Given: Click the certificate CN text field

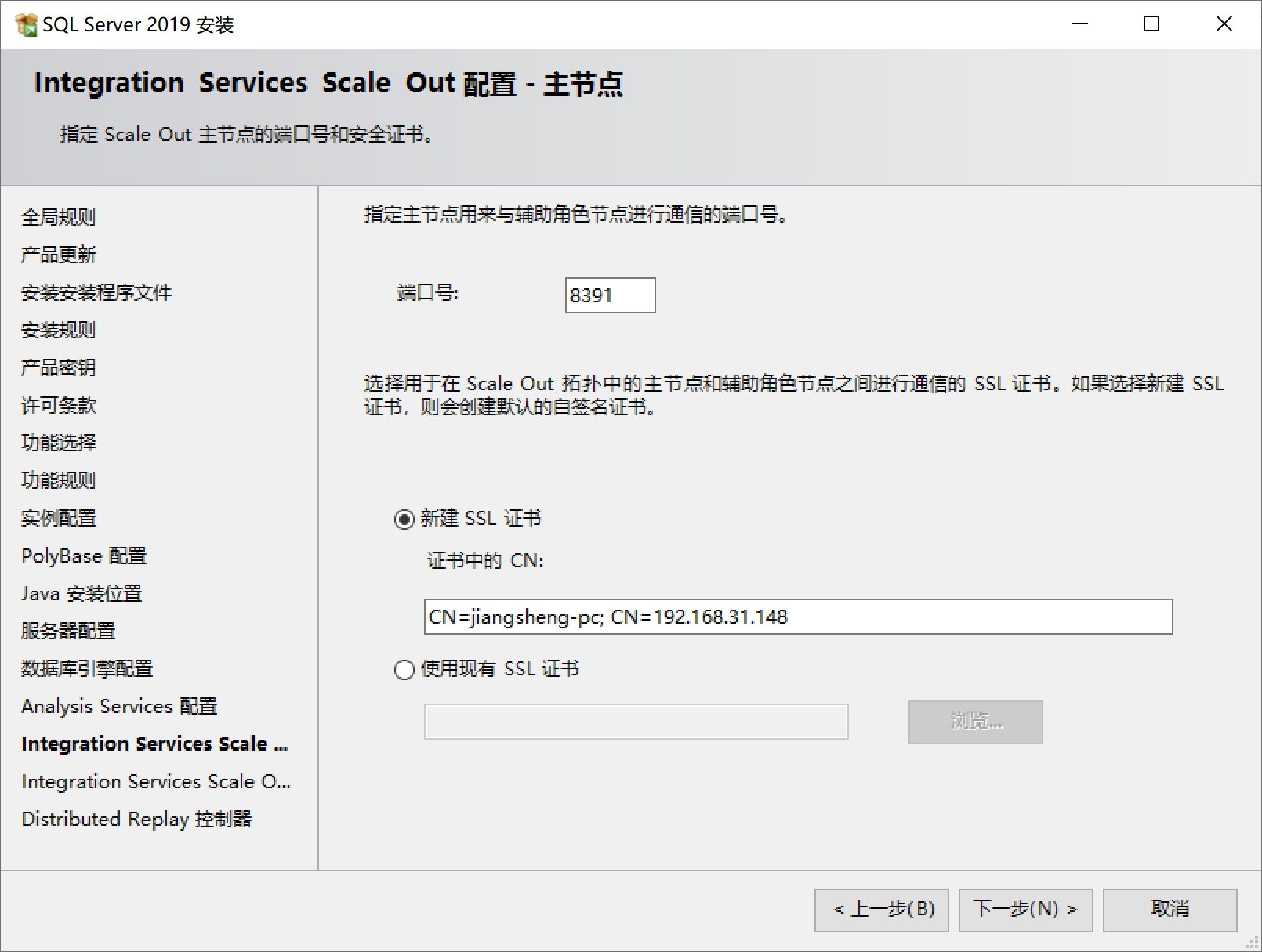Looking at the screenshot, I should [x=798, y=617].
